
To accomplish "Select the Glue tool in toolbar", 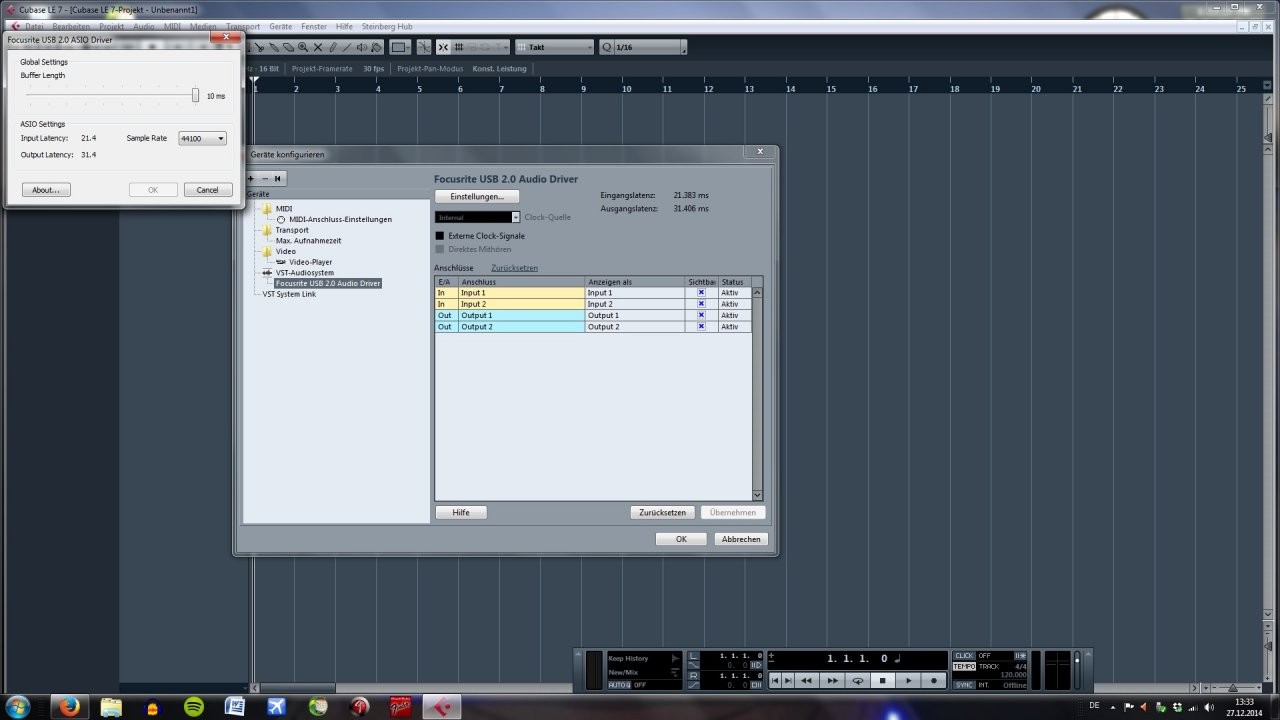I will [274, 47].
